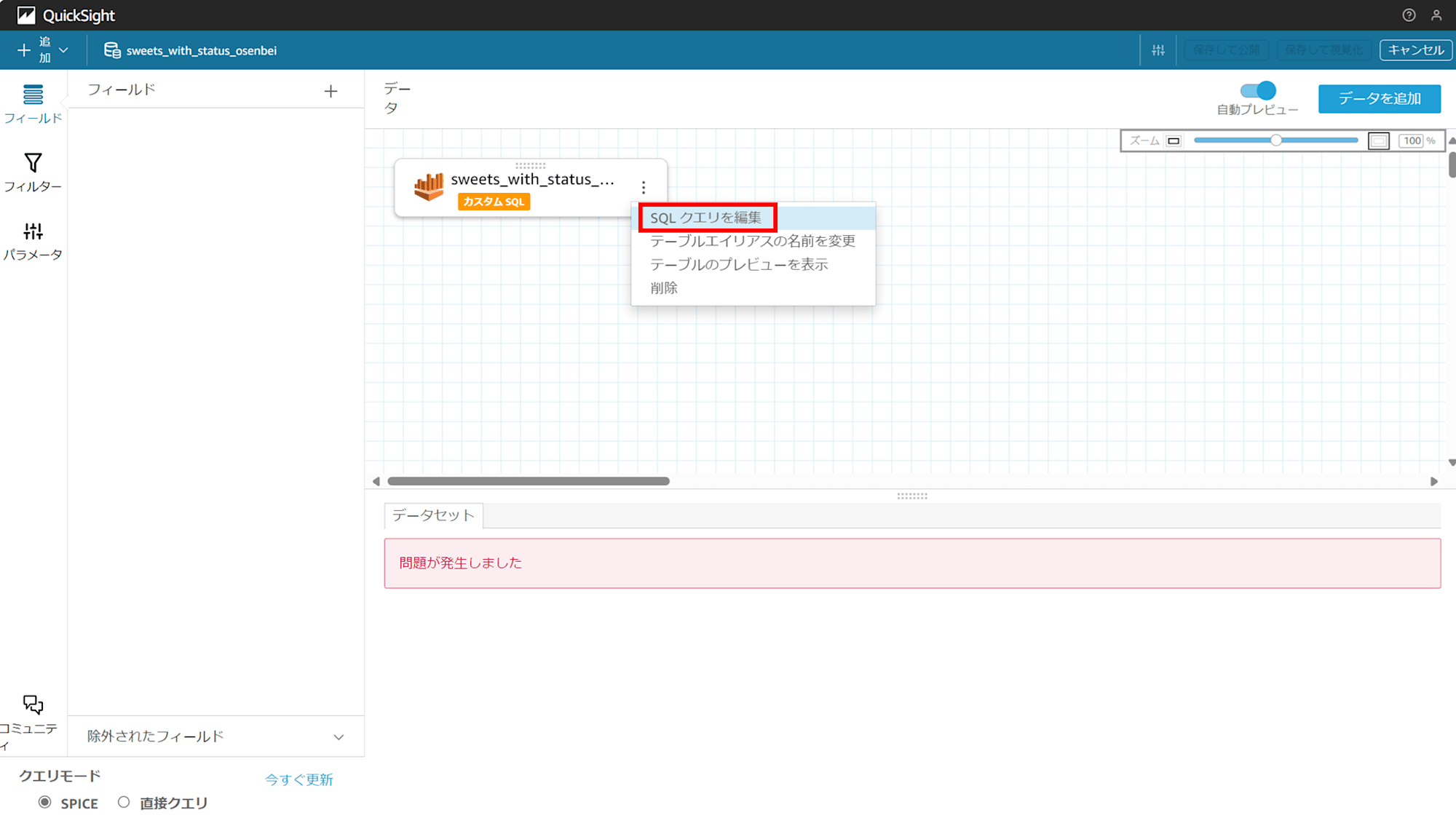Click the zoom slider handle
This screenshot has width=1456, height=834.
(x=1275, y=140)
